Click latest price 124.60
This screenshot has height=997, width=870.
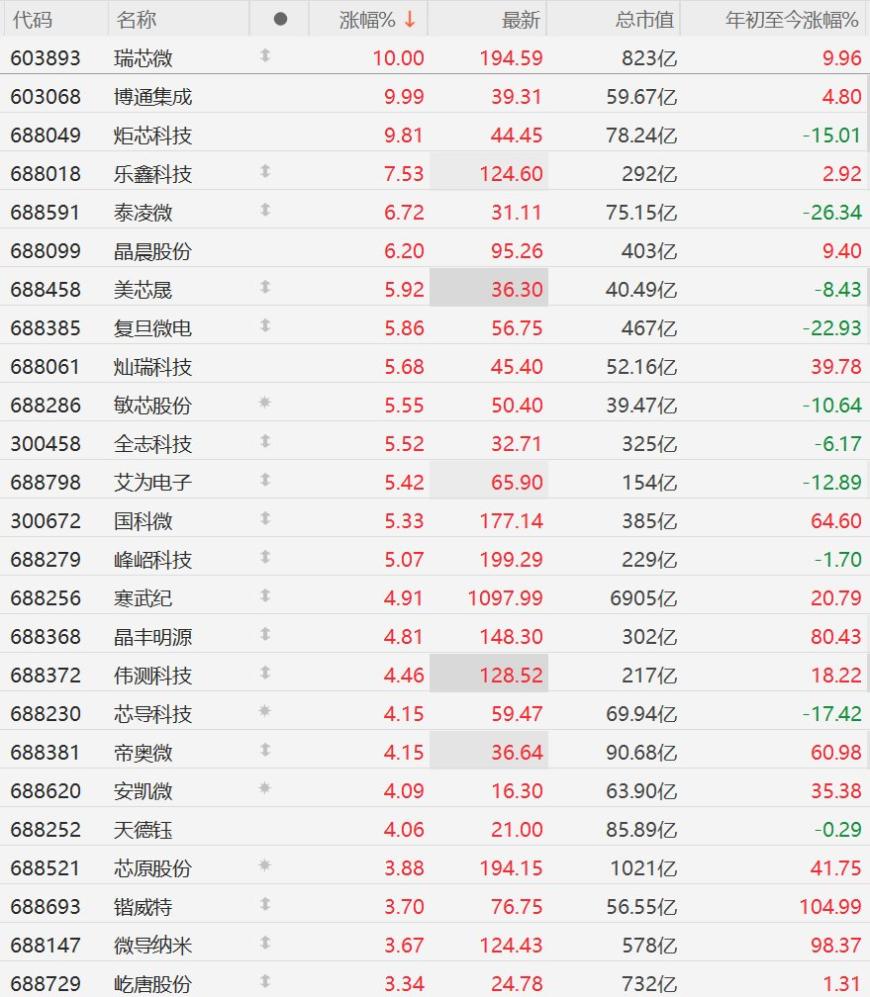tap(511, 174)
